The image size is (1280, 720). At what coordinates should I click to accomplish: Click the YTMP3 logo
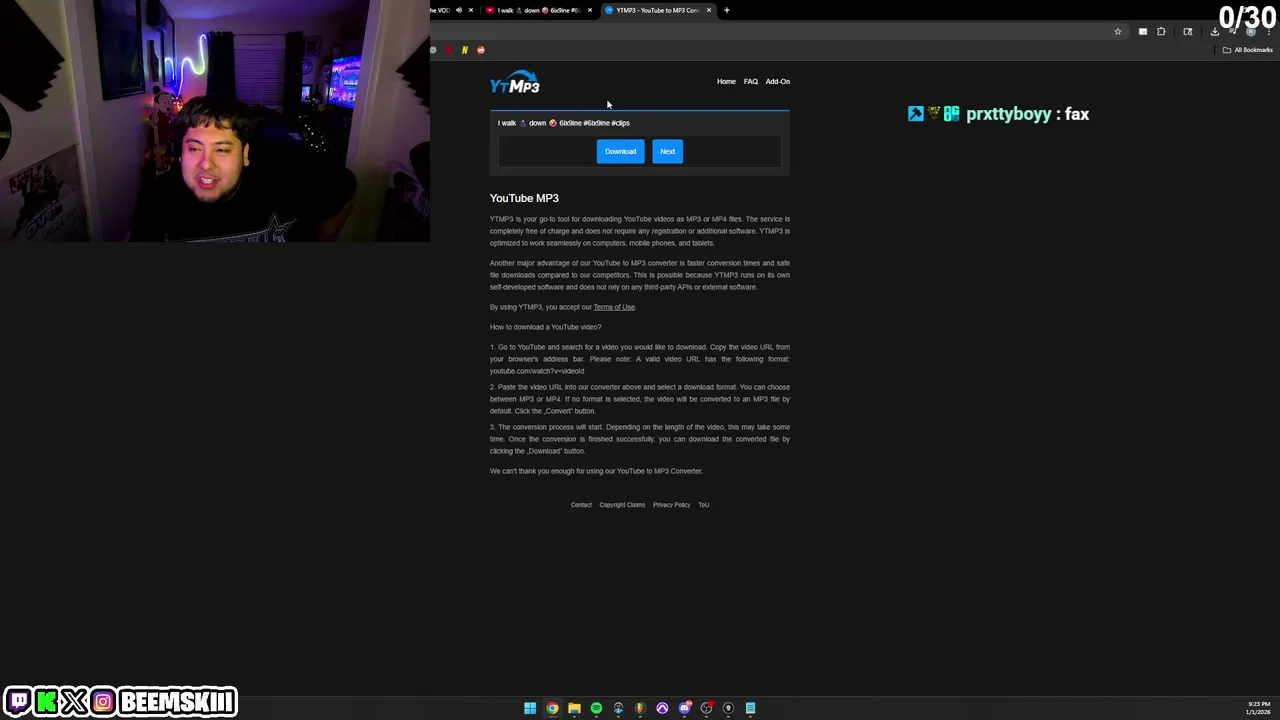point(515,82)
